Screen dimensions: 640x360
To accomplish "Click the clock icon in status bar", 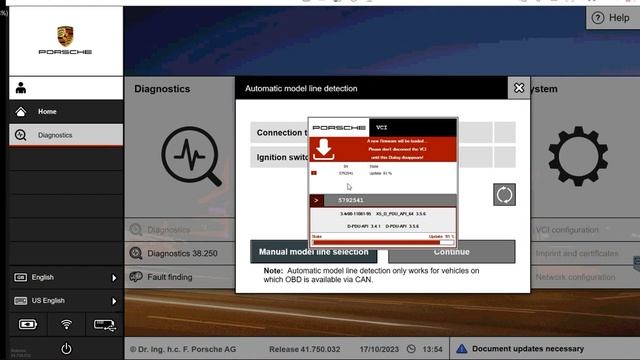I will tap(411, 349).
